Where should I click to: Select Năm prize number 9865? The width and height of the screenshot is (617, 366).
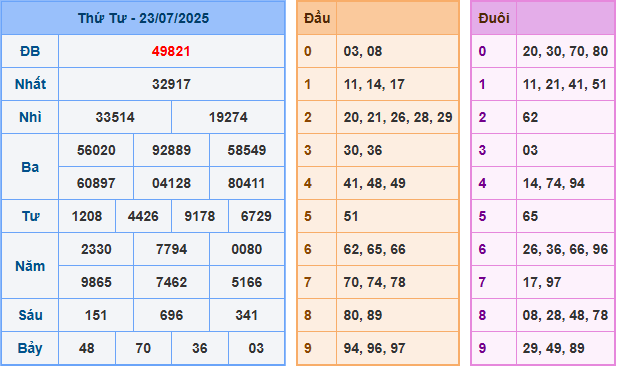(x=96, y=283)
